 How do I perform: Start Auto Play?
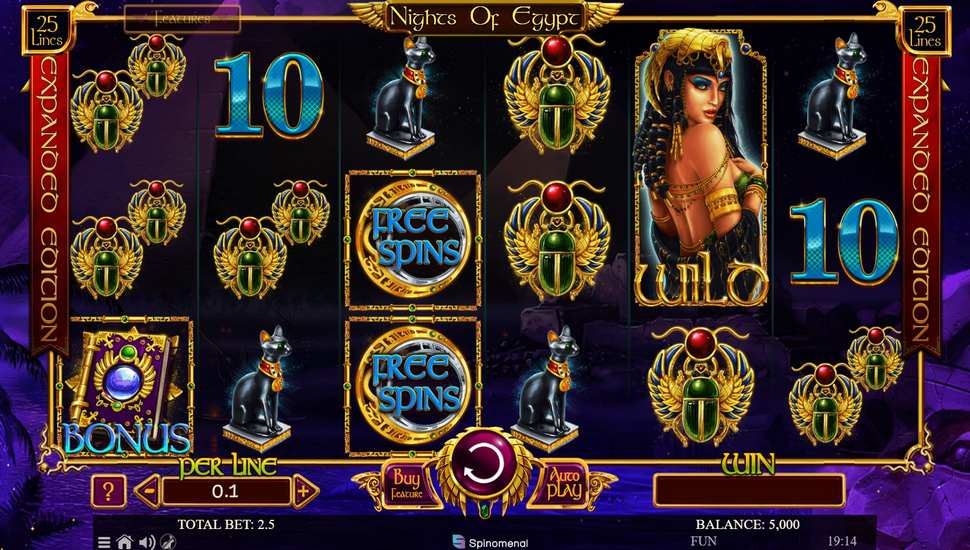click(x=564, y=484)
